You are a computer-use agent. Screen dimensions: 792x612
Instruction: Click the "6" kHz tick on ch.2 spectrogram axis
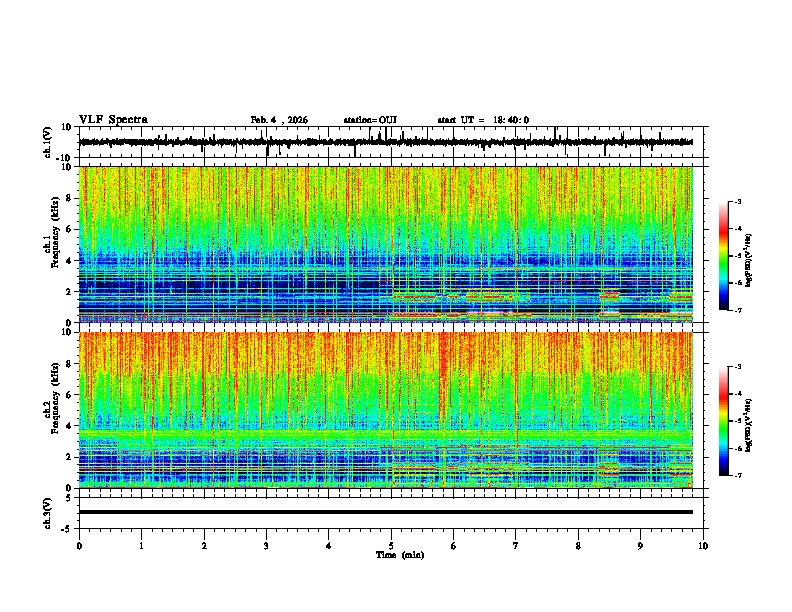click(x=69, y=395)
